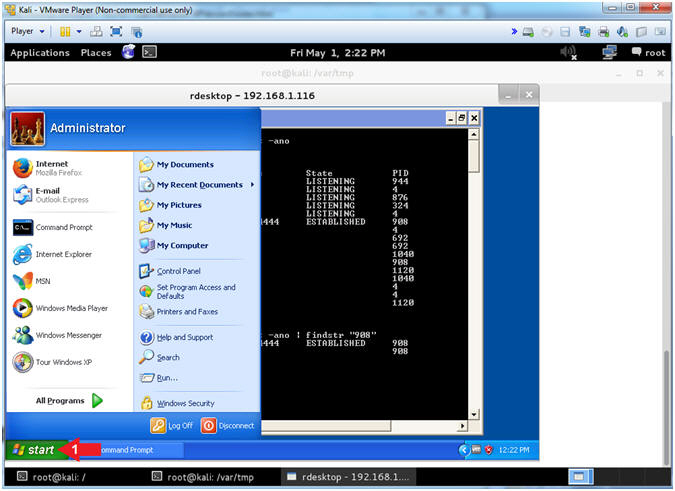Open Printers and Faxes

(178, 311)
